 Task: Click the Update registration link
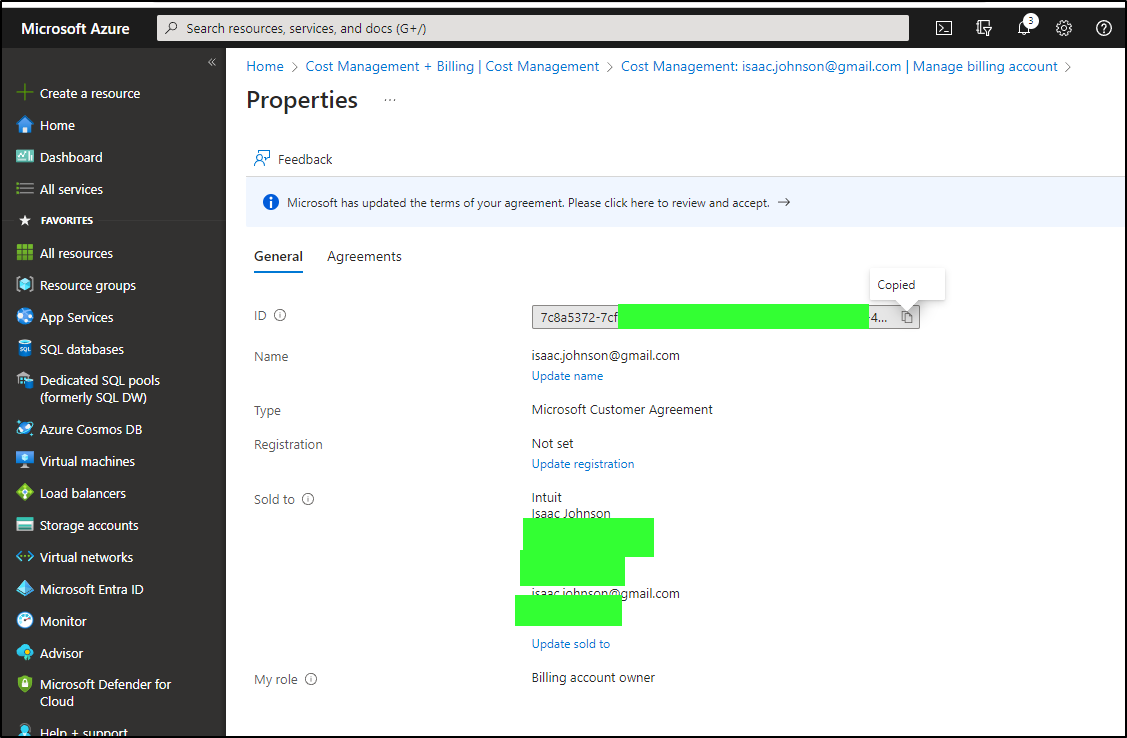click(583, 464)
